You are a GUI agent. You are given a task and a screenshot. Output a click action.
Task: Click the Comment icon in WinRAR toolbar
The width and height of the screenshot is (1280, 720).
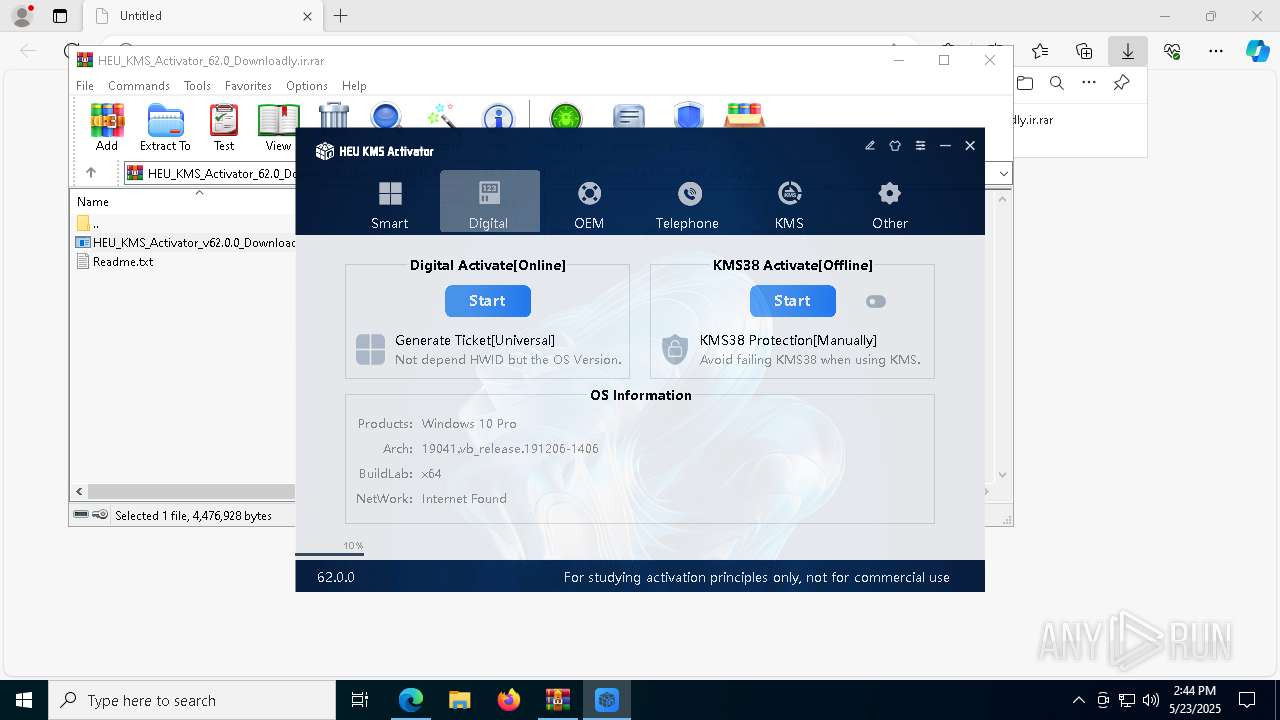pos(628,116)
